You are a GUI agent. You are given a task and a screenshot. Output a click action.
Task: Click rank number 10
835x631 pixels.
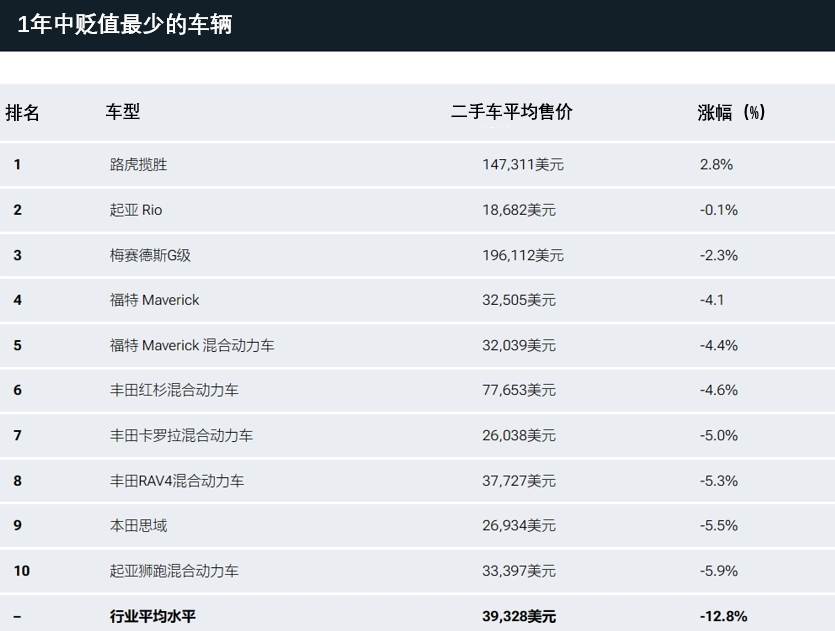click(22, 571)
